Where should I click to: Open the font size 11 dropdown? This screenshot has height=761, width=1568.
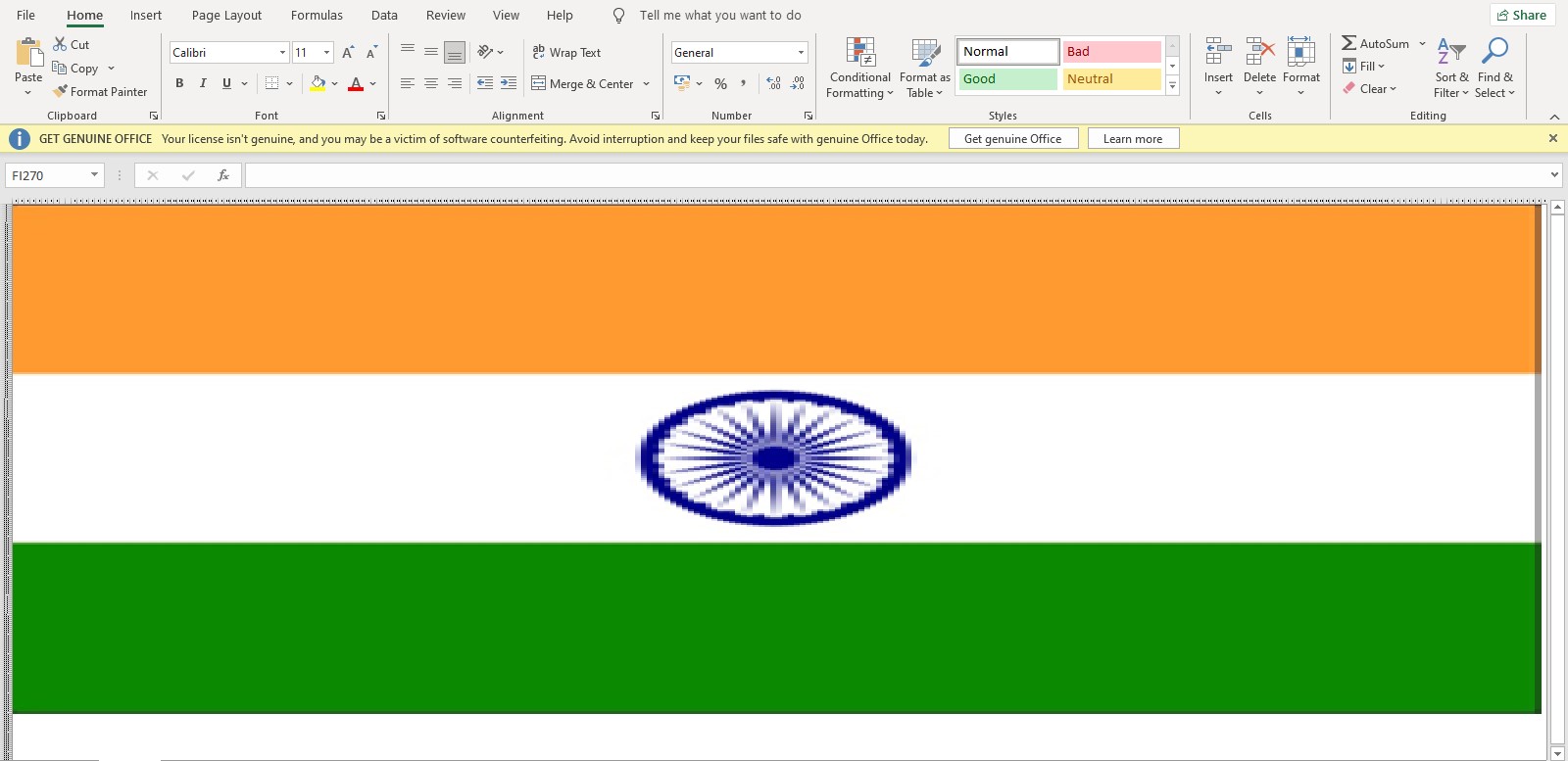pos(326,53)
